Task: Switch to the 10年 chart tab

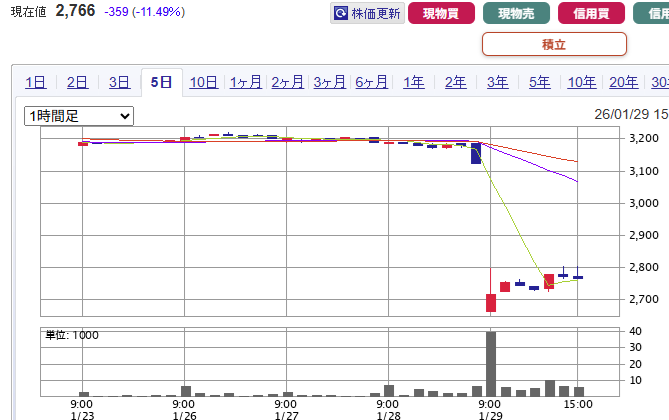Action: pos(581,83)
